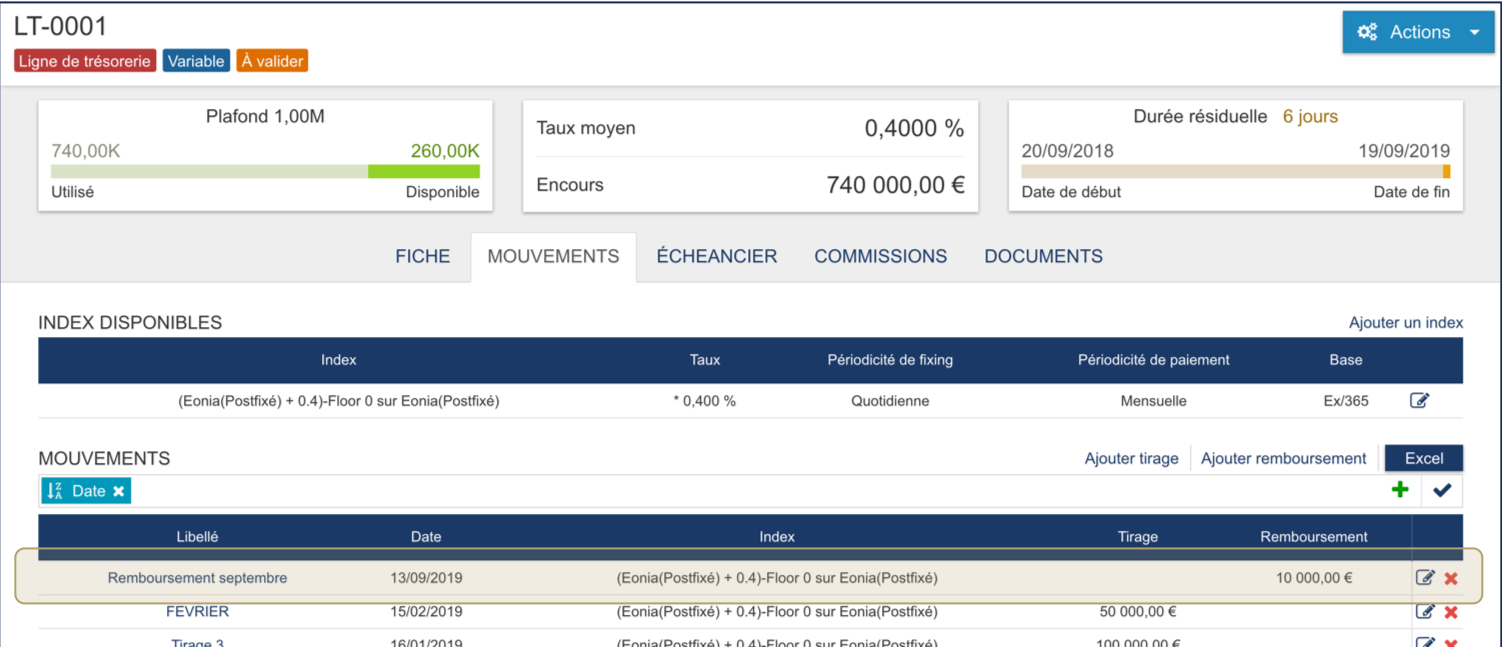Click Ajouter tirage link

(1131, 459)
